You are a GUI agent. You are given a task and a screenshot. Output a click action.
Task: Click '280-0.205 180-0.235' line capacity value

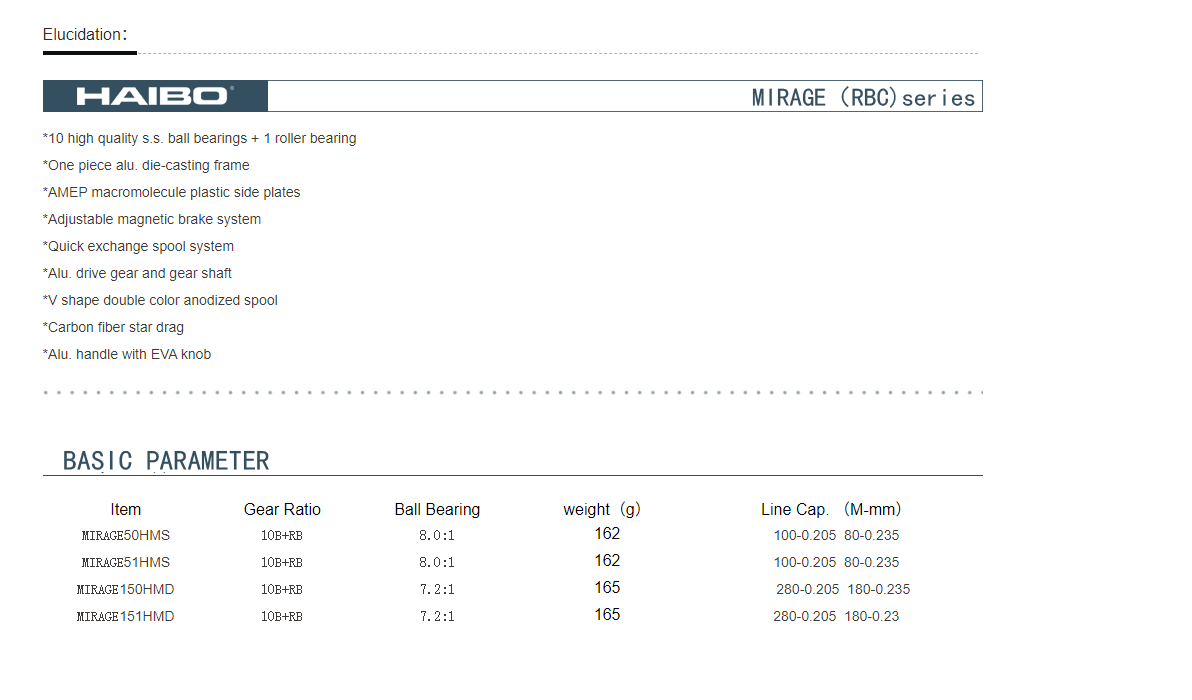tap(843, 590)
